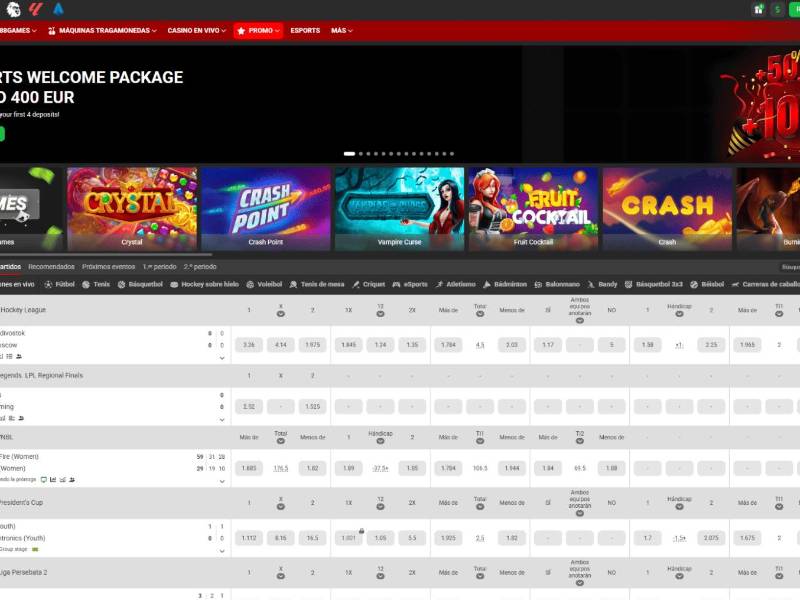Viewport: 800px width, 600px height.
Task: Select the Bandy sport filter
Action: pos(603,285)
